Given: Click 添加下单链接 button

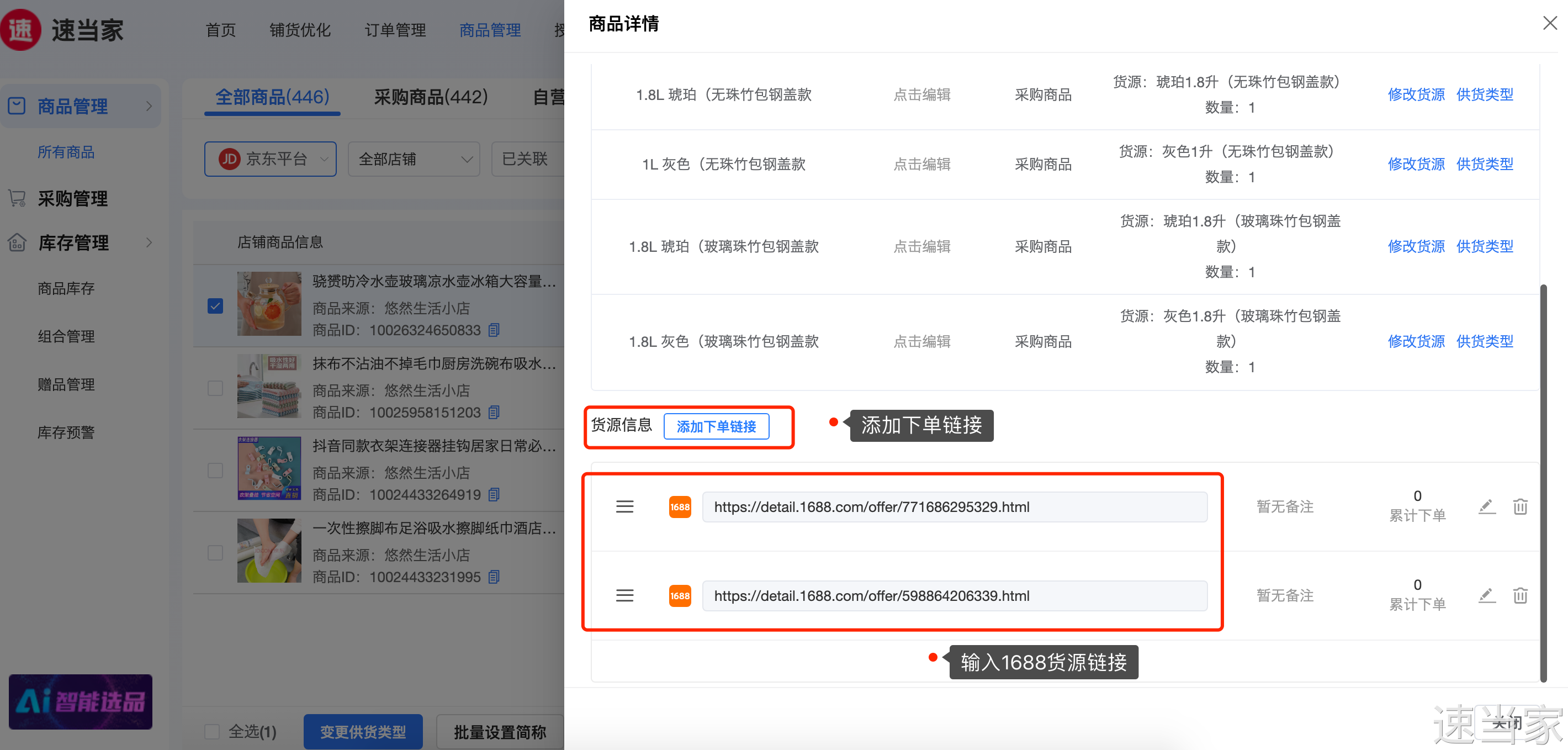Looking at the screenshot, I should tap(716, 426).
